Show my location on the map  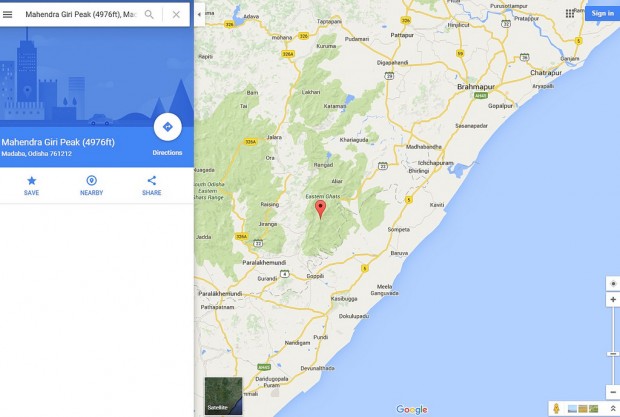pyautogui.click(x=613, y=284)
